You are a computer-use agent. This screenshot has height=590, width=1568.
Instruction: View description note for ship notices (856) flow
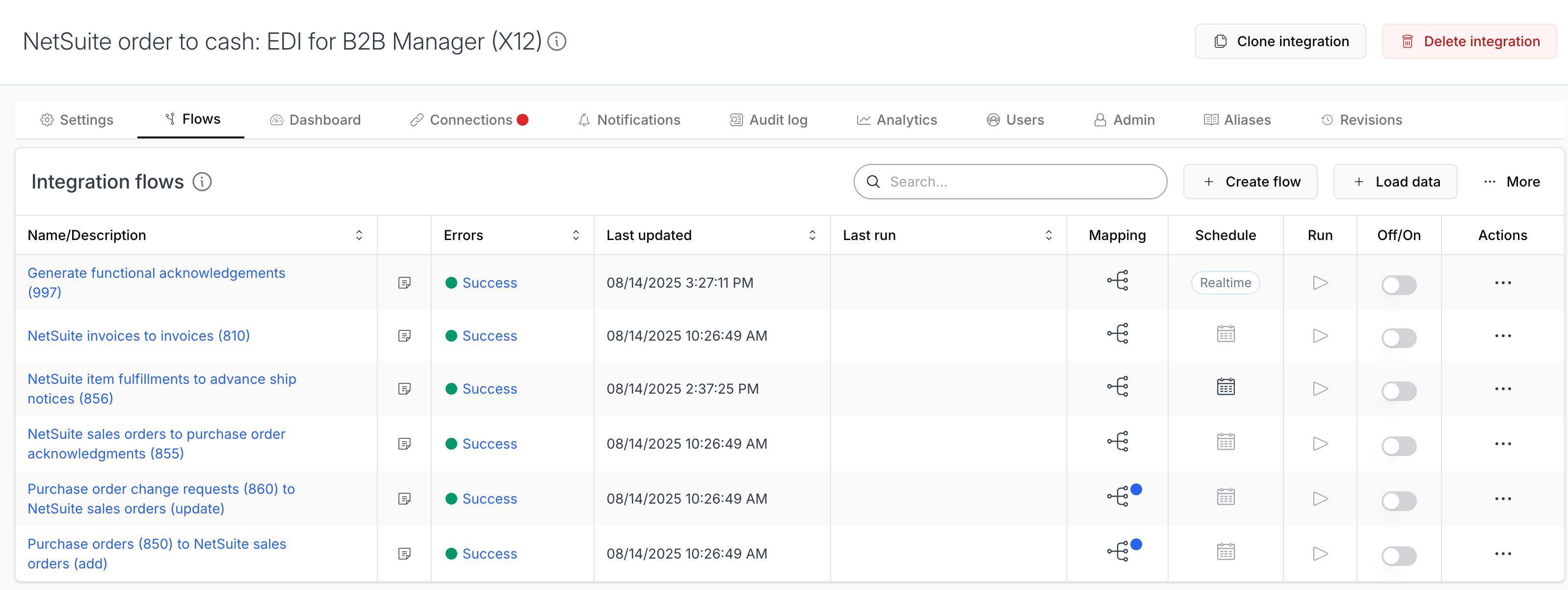[x=404, y=388]
